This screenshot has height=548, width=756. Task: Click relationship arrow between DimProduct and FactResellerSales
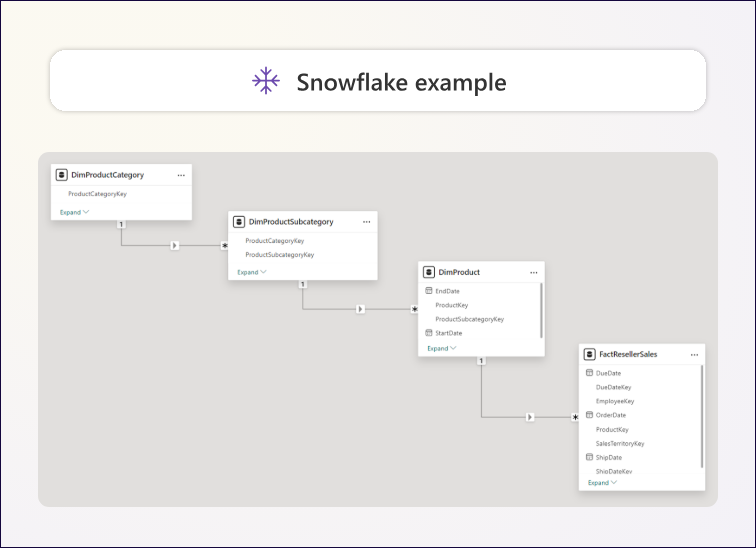530,417
